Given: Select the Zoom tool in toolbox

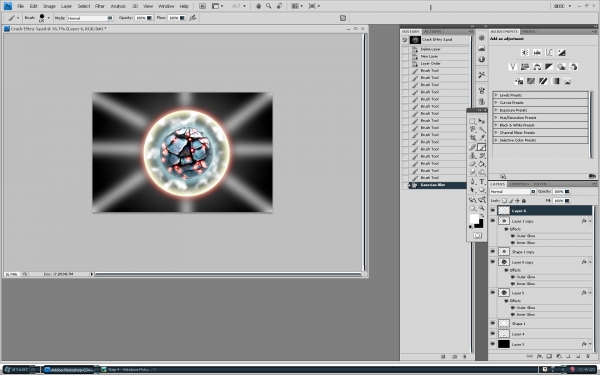Looking at the screenshot, I should pos(482,208).
